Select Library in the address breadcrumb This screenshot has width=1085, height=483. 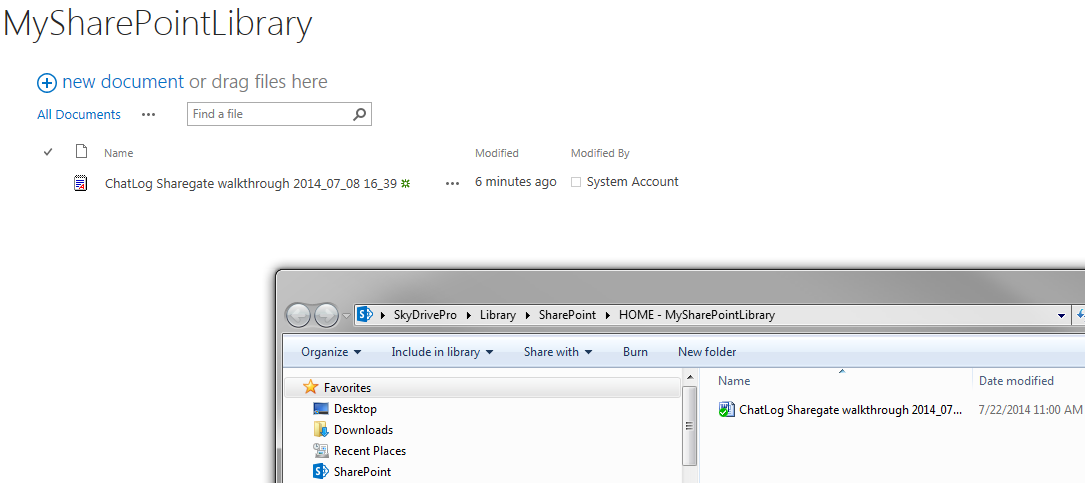click(x=498, y=315)
